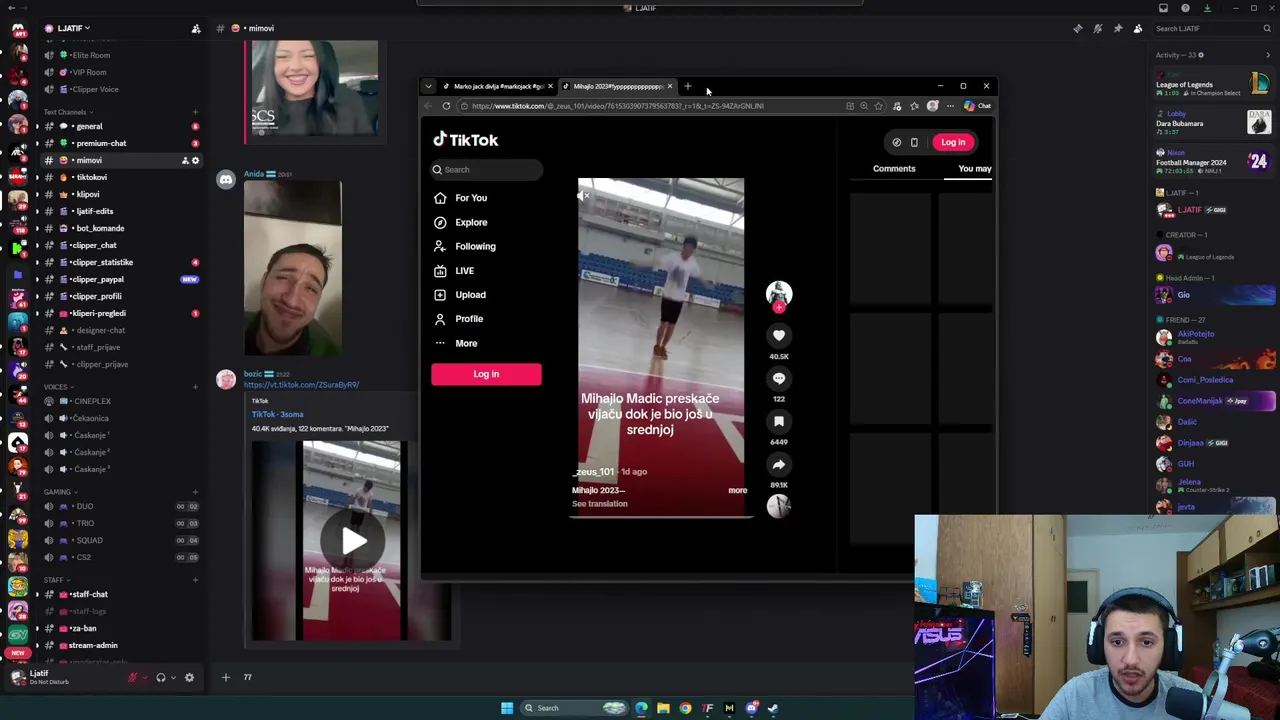Open TikTok Explore compass icon near Log in
1280x720 pixels.
(x=896, y=142)
